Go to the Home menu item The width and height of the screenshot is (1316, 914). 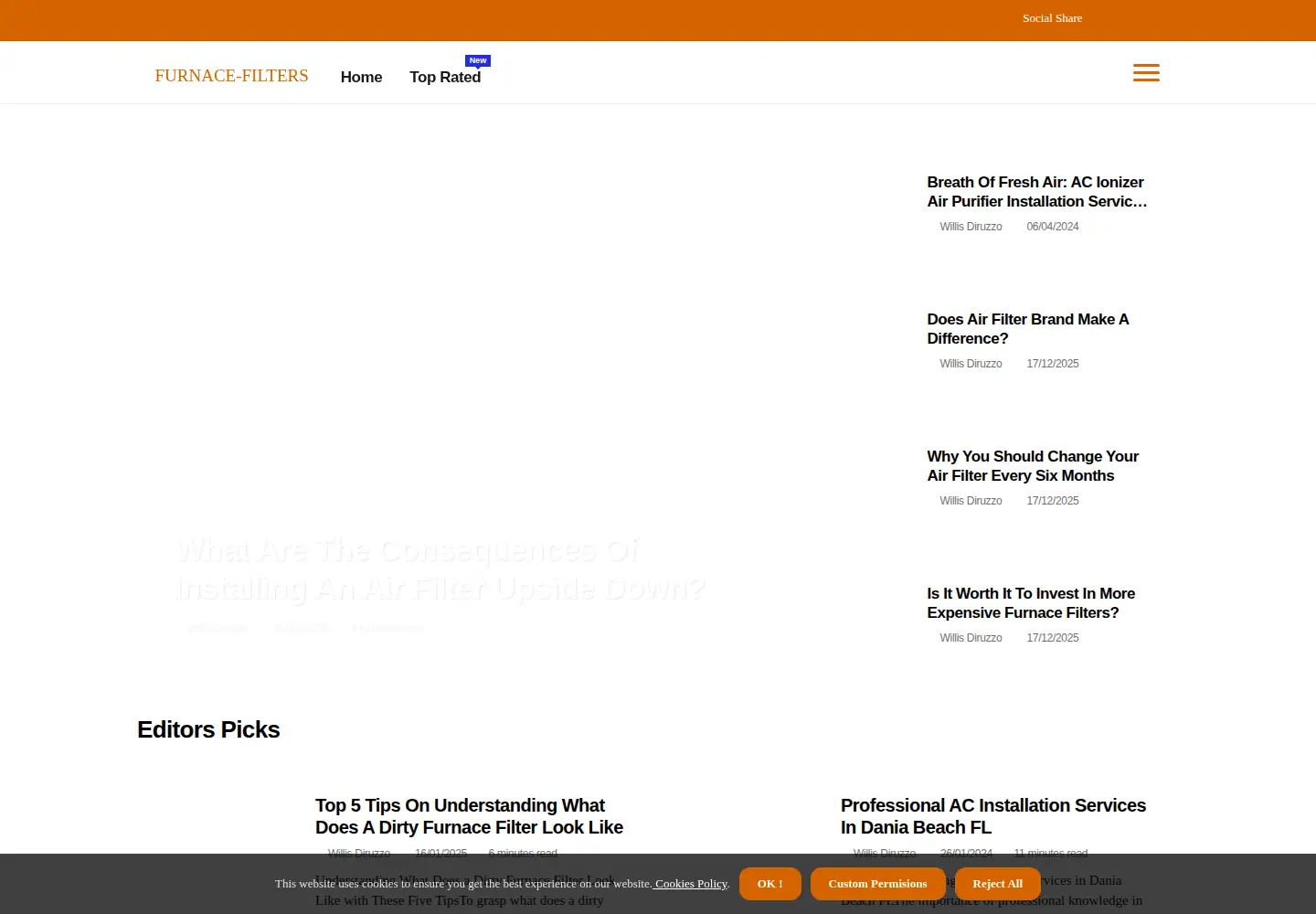361,77
